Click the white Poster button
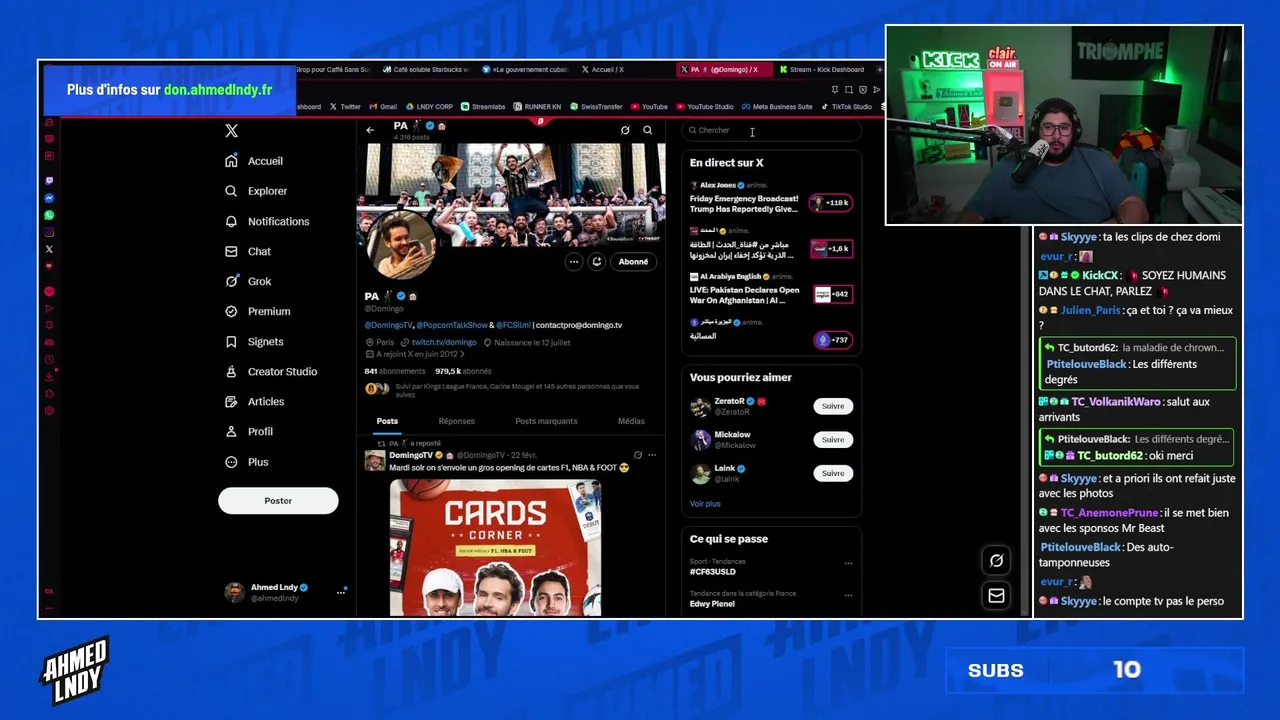The image size is (1280, 720). coord(278,501)
